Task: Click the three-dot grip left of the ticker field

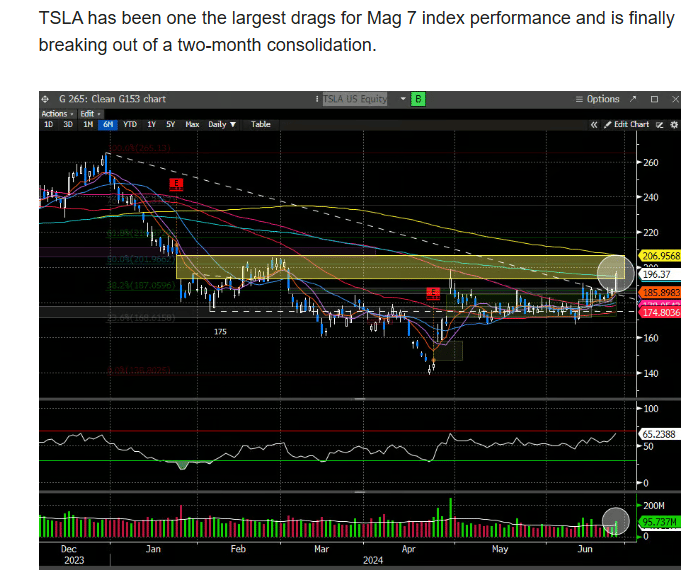Action: [x=317, y=99]
